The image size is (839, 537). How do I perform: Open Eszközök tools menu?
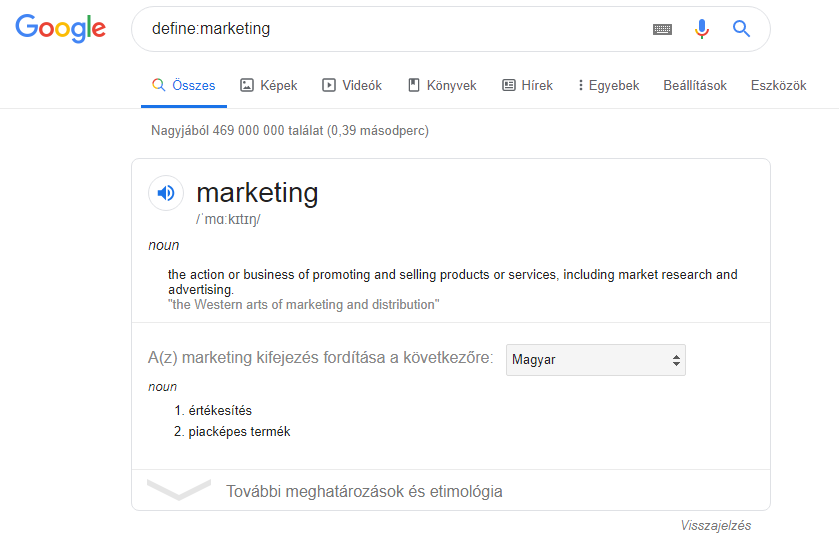pos(779,86)
